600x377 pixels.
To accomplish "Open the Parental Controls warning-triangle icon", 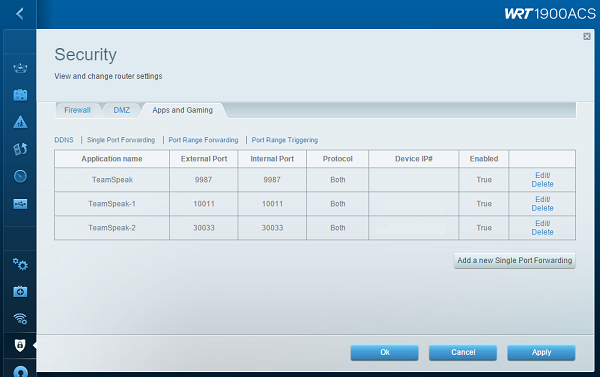I will click(x=20, y=122).
